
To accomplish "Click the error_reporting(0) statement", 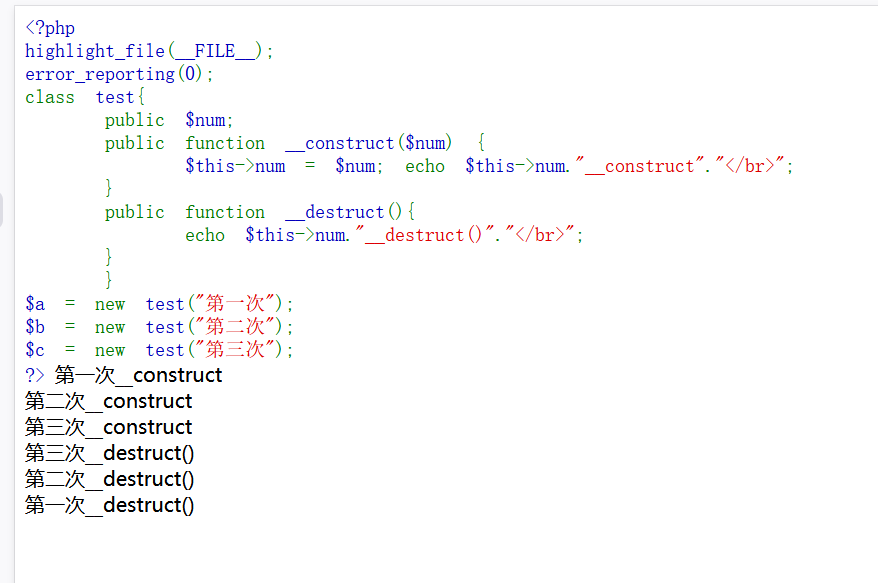I will (120, 74).
